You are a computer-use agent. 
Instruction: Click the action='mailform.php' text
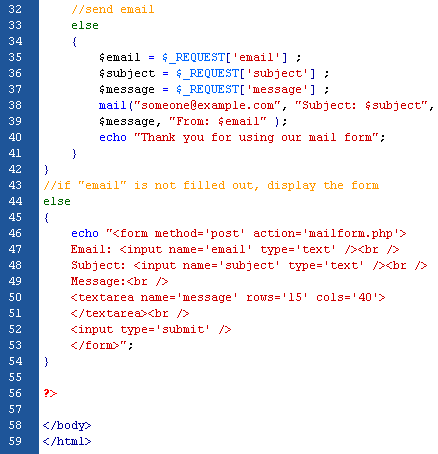[x=326, y=234]
